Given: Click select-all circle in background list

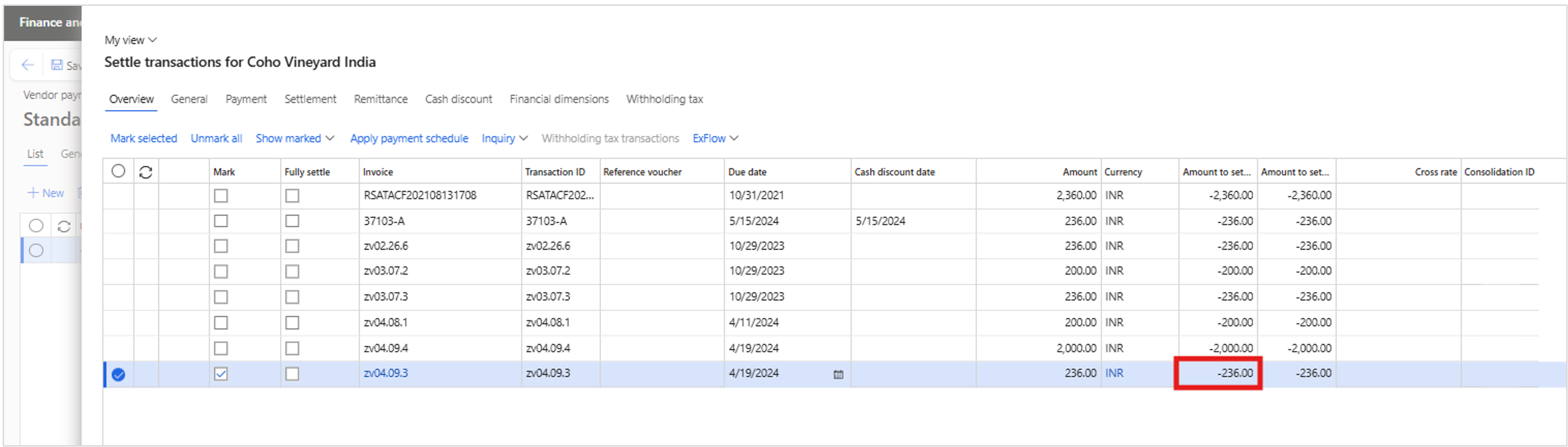Looking at the screenshot, I should [x=36, y=226].
